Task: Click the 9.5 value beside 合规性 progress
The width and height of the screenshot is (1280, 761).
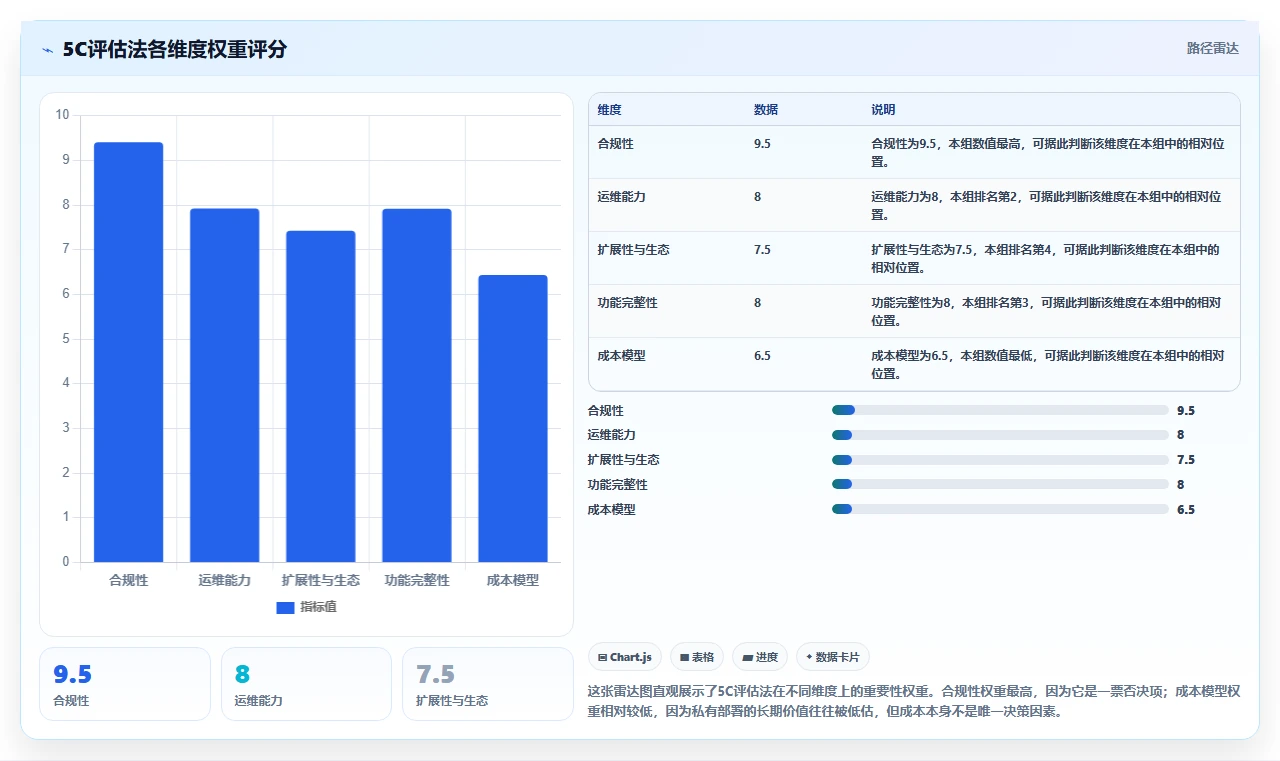Action: (x=1186, y=410)
